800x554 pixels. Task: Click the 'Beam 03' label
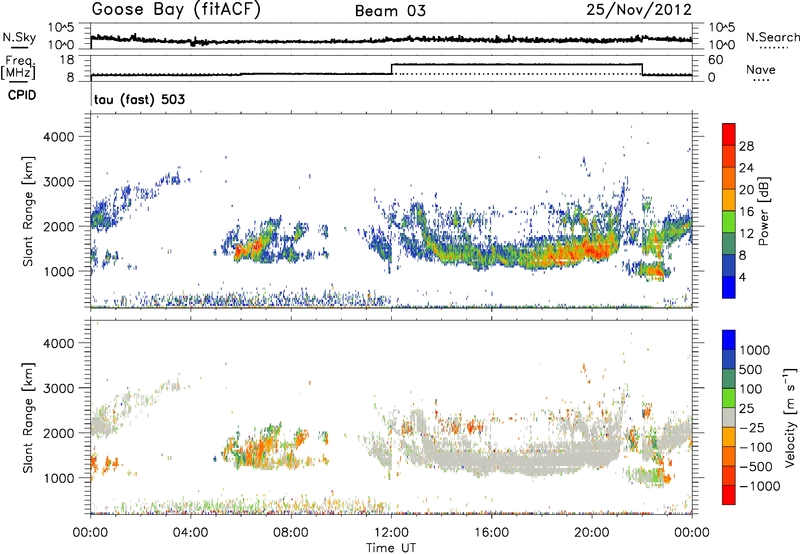[x=390, y=11]
